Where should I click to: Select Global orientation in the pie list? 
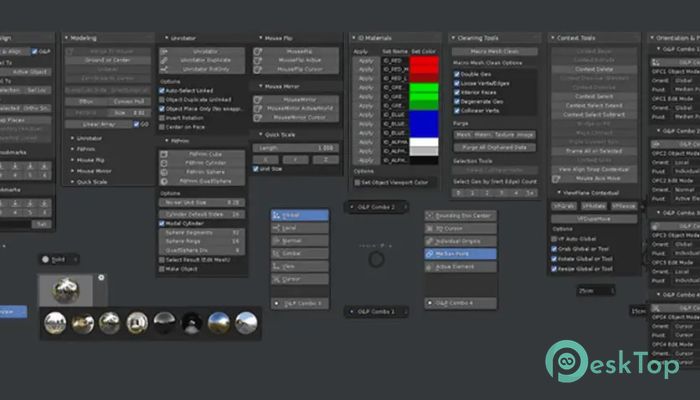coord(300,215)
